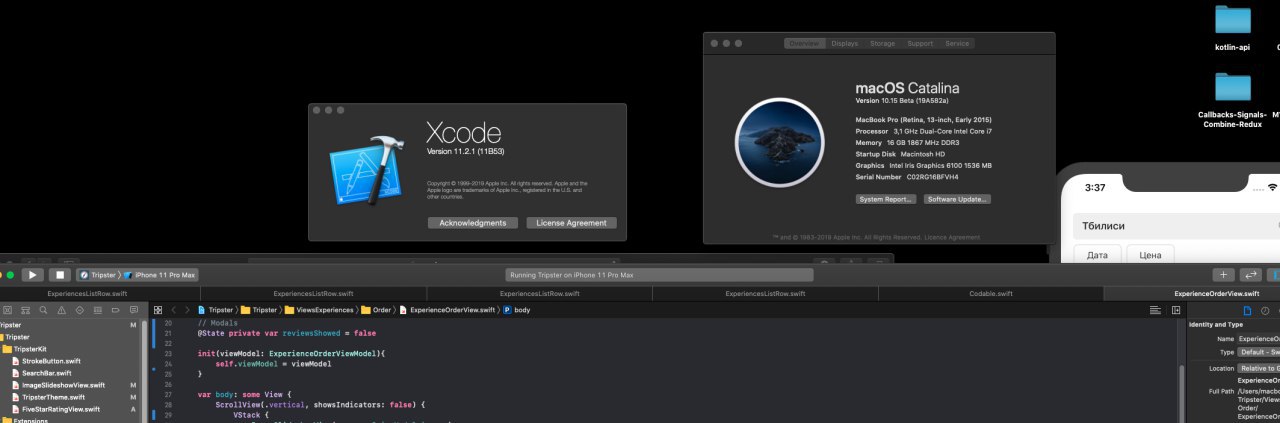This screenshot has height=423, width=1280.
Task: Go forward in editor history
Action: (187, 310)
